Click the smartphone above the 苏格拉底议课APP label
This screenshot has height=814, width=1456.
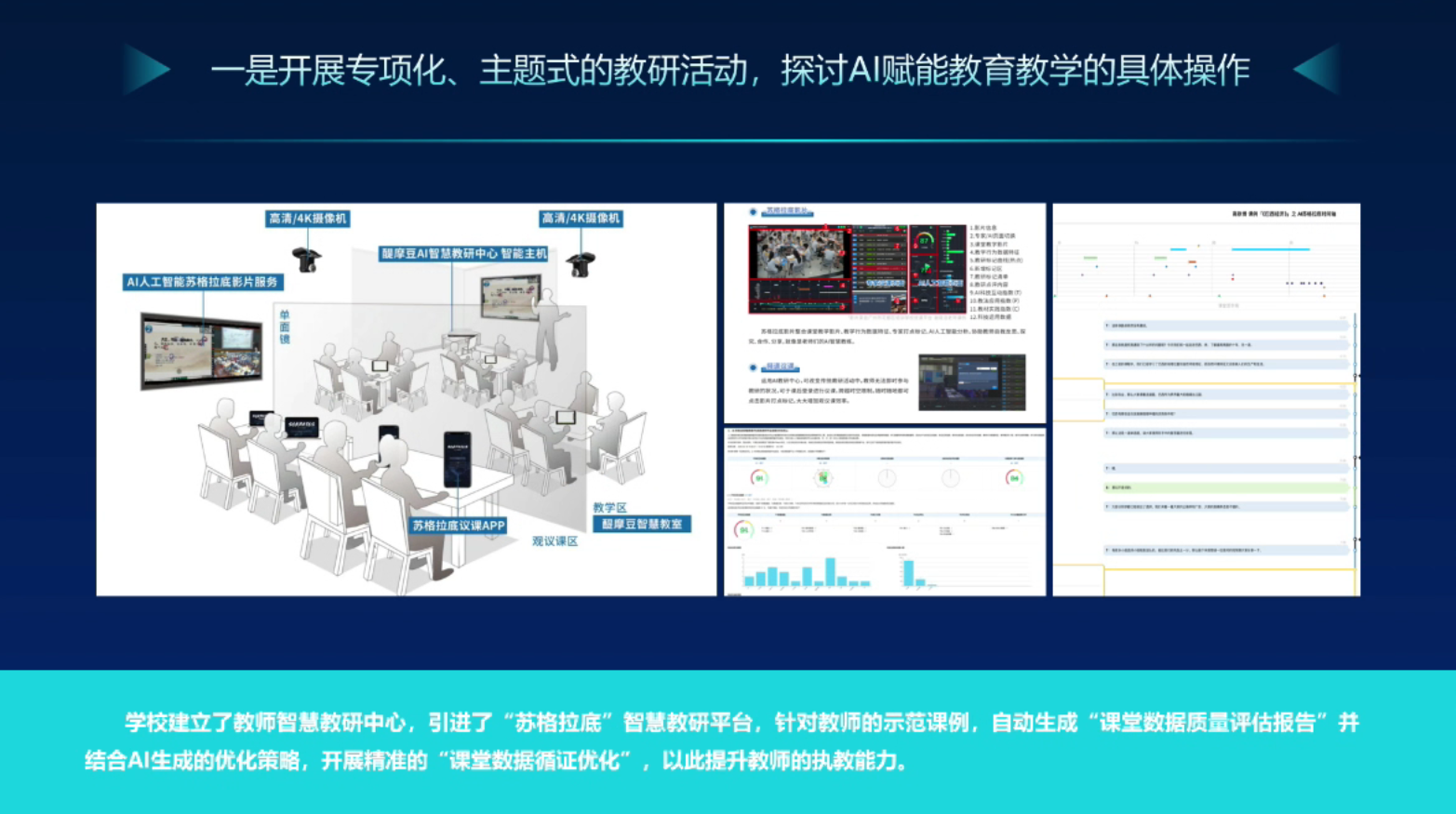(x=457, y=459)
